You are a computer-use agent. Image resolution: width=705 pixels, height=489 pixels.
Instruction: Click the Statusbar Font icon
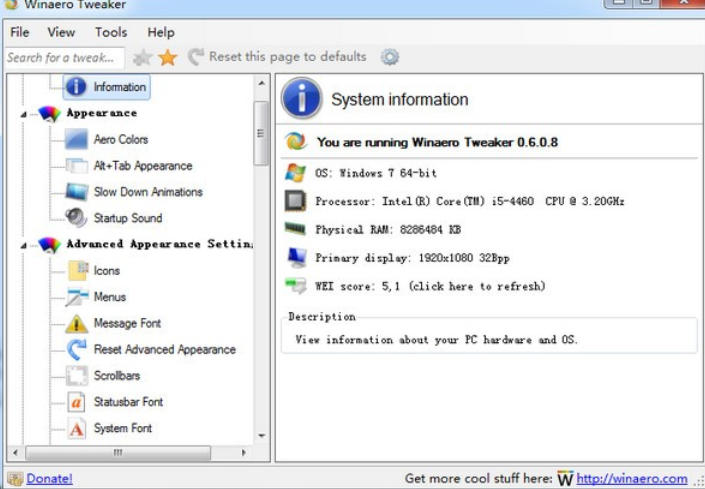click(77, 402)
